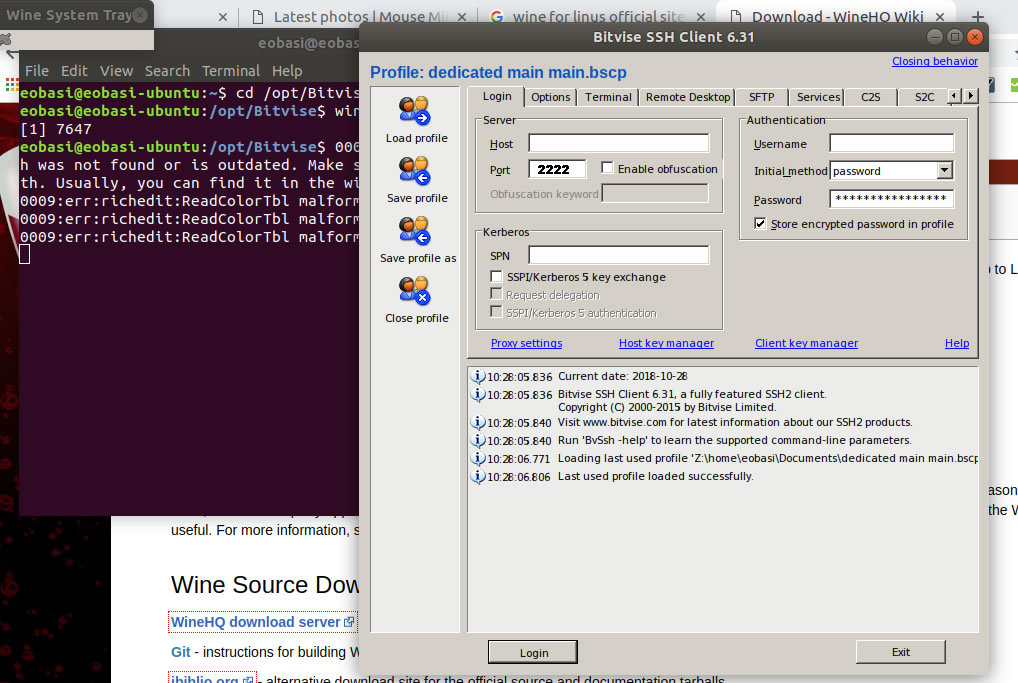Click the info icon beside Current date log entry

click(478, 377)
